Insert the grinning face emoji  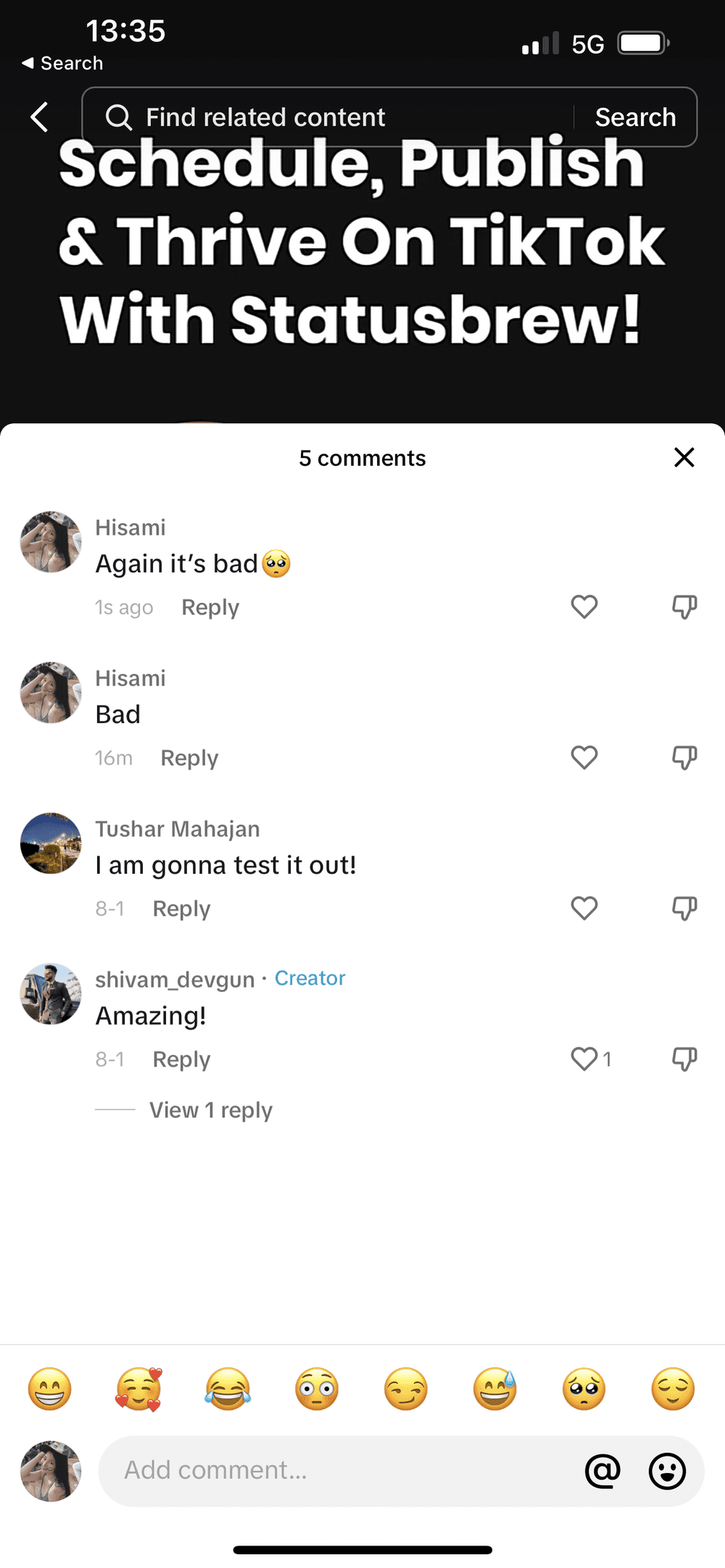click(x=50, y=1389)
